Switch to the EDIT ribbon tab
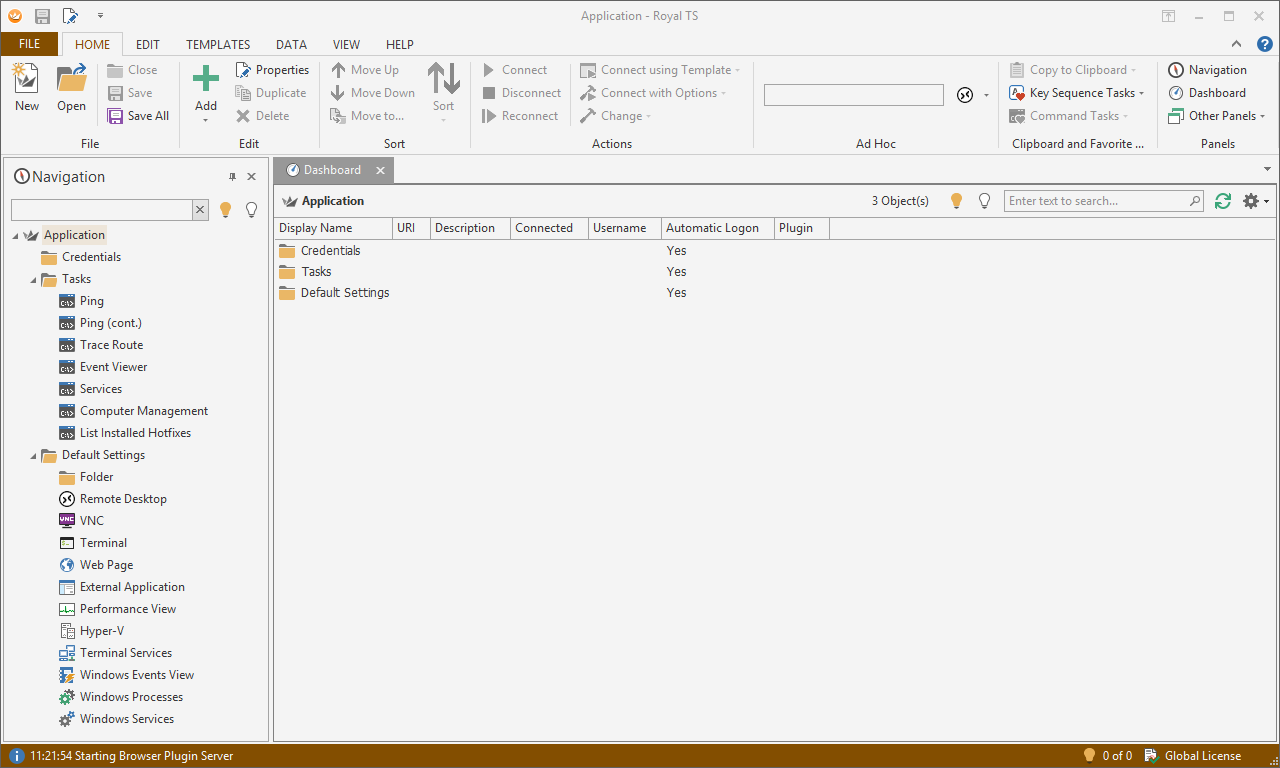The width and height of the screenshot is (1280, 768). [148, 45]
